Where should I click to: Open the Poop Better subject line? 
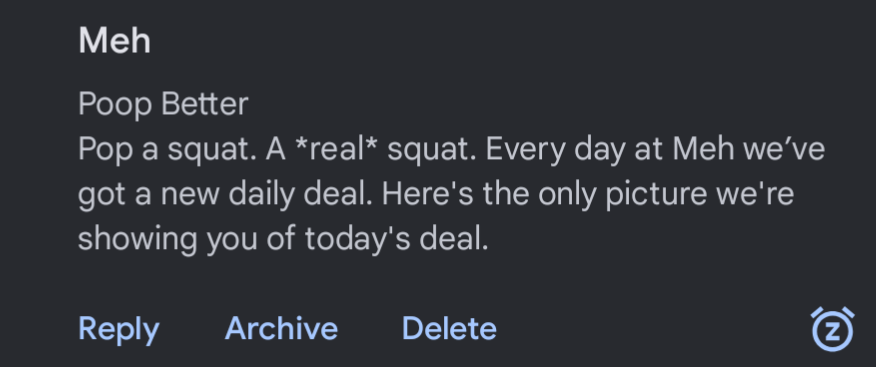[163, 104]
